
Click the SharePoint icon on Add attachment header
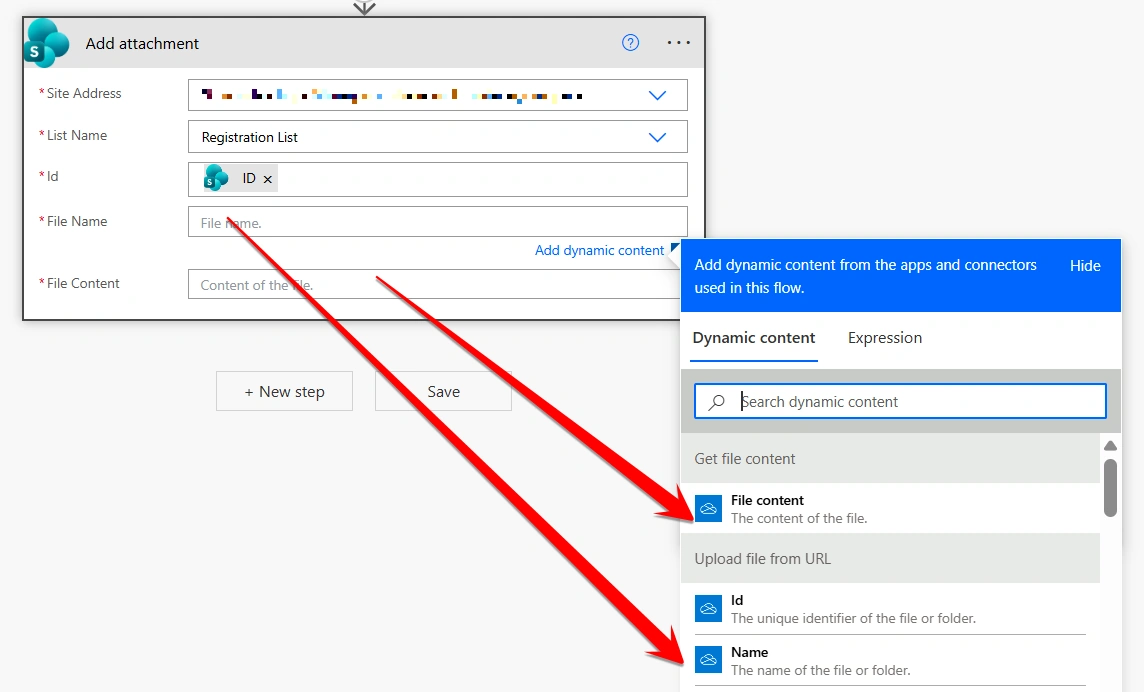click(46, 43)
